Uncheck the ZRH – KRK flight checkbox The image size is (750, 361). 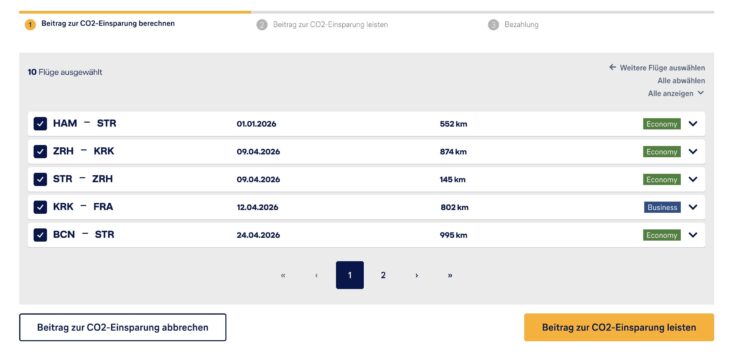[x=40, y=152]
